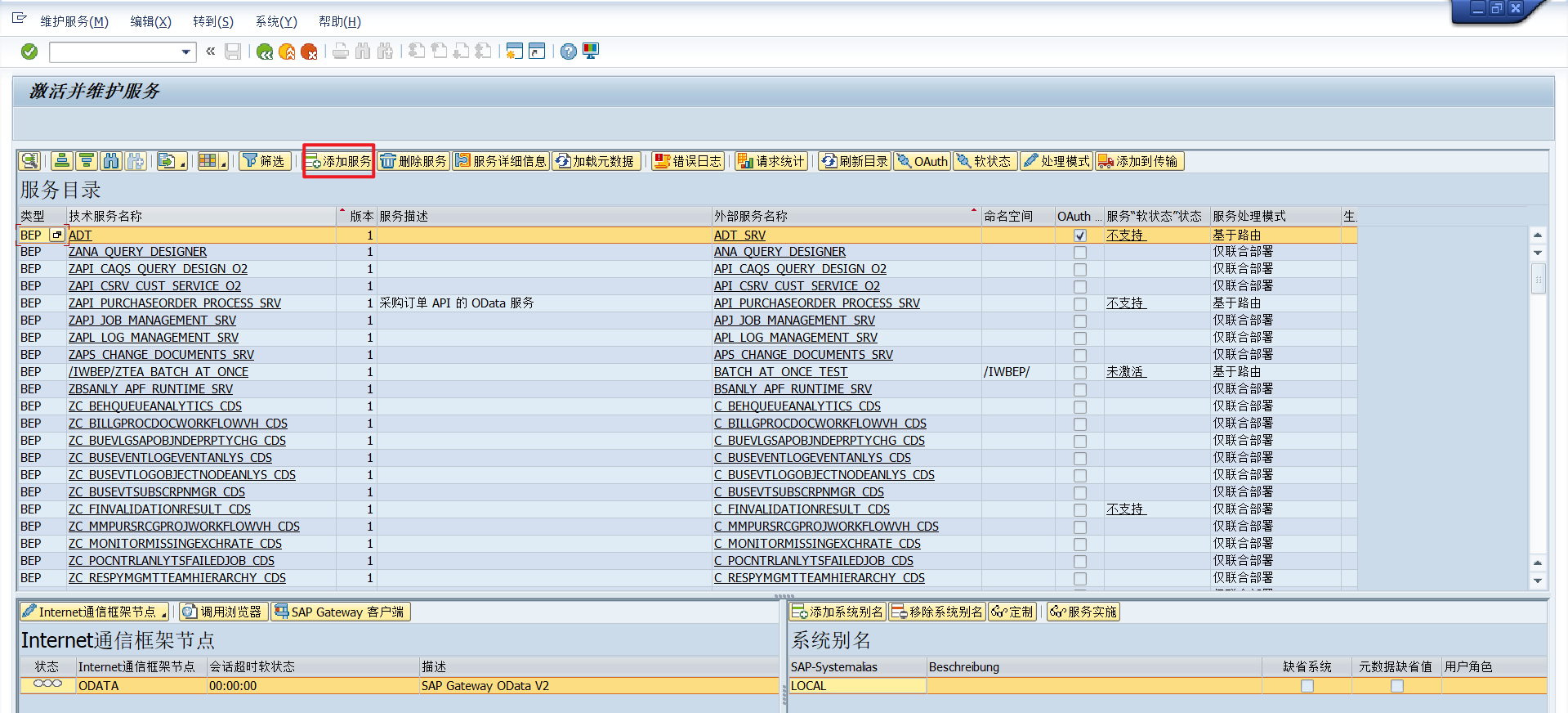The height and width of the screenshot is (713, 1568).
Task: Toggle the 元数据缺省值 checkbox for LOCAL
Action: 1396,686
